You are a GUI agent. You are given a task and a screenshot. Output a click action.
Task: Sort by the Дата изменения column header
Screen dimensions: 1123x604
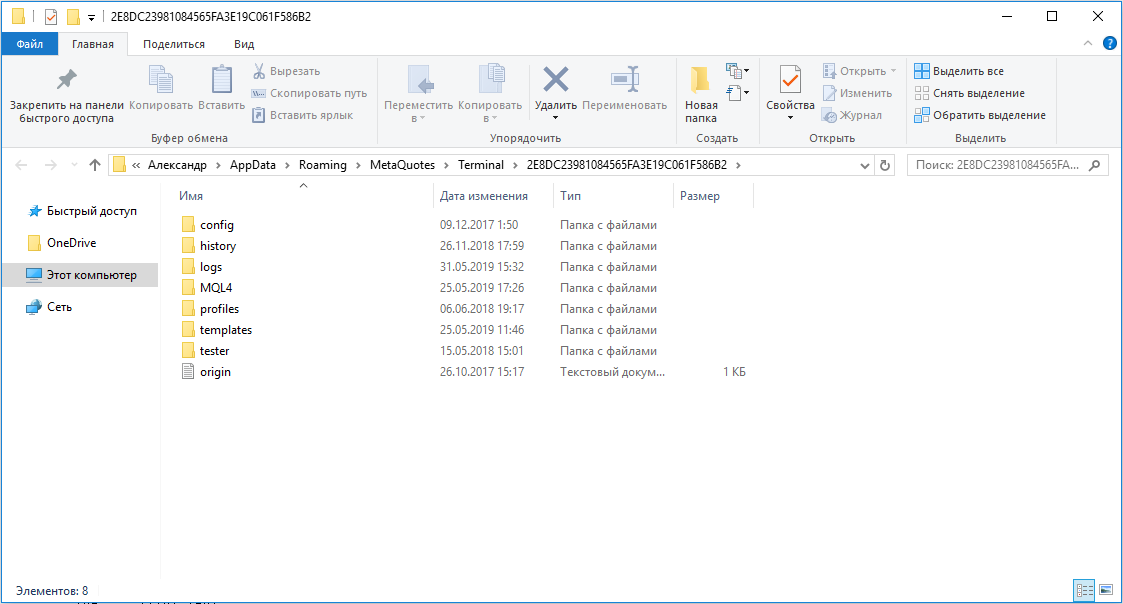pos(484,196)
